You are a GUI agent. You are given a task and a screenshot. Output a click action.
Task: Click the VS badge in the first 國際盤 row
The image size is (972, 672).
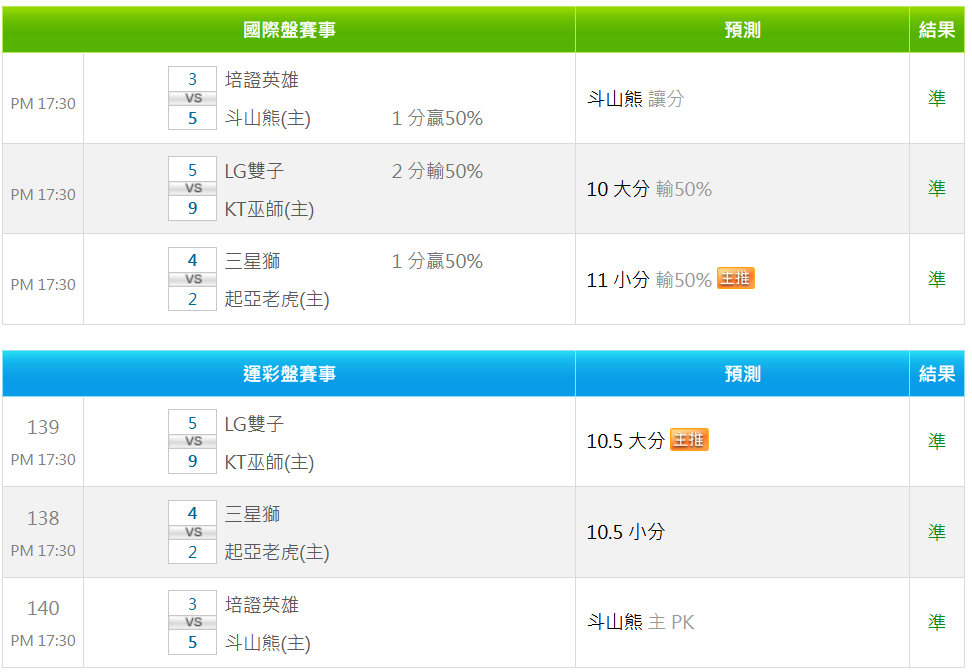[193, 98]
